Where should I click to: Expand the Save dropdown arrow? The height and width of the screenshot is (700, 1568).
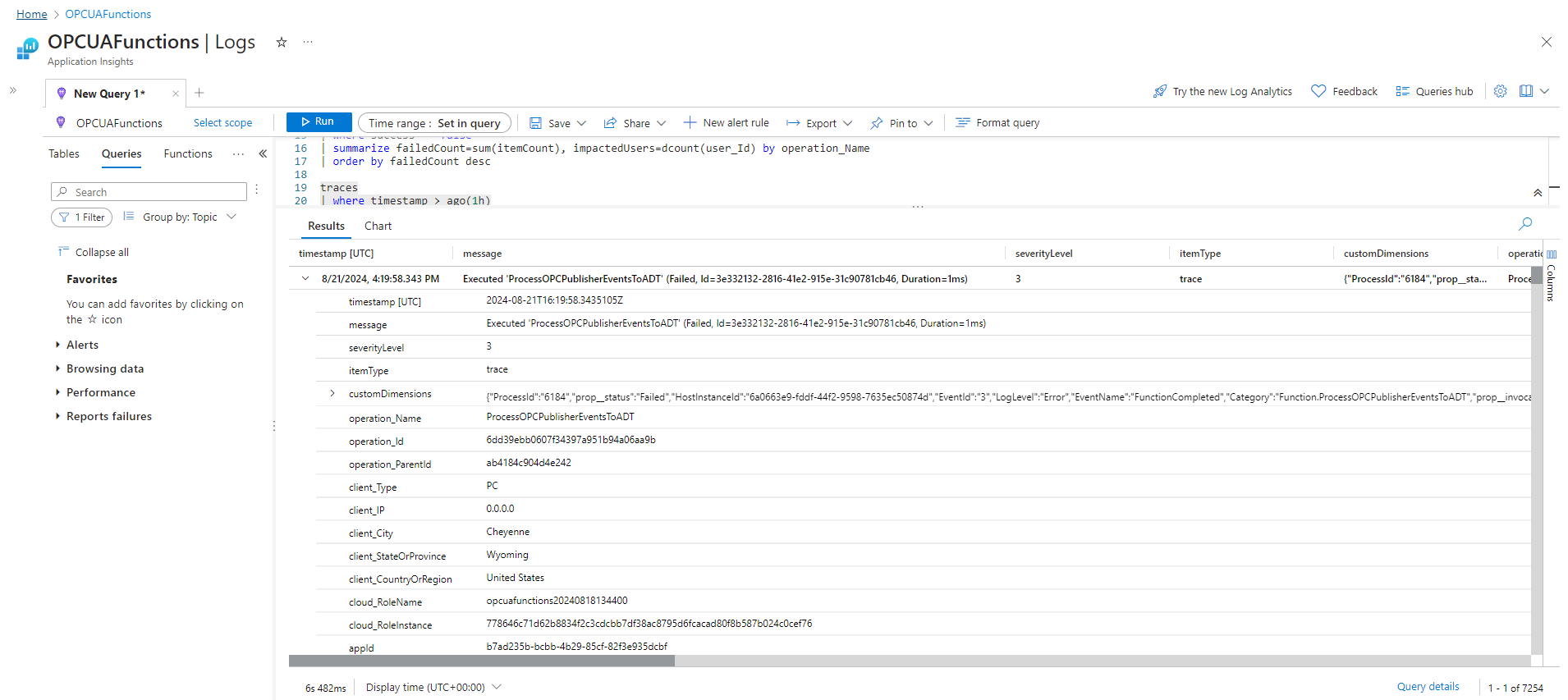581,123
